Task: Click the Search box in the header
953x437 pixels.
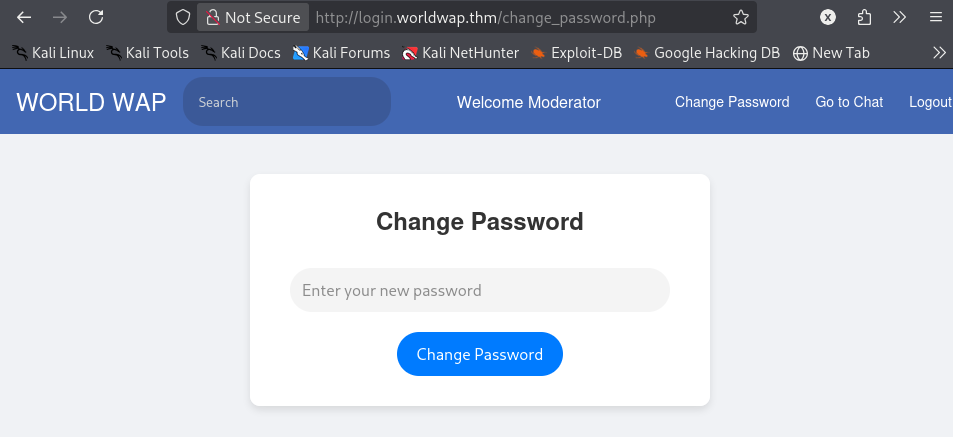Action: (287, 102)
